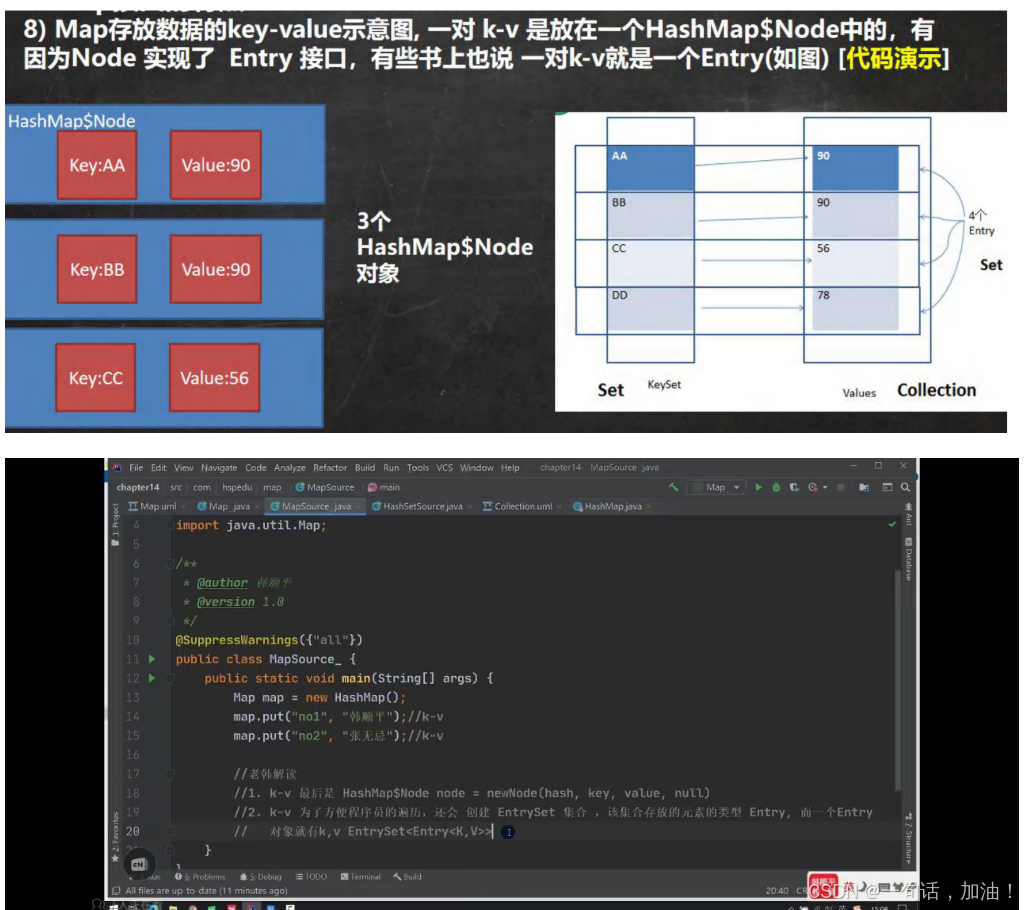Click the tool windows quick-access icon in status bar
This screenshot has height=910, width=1024.
pyautogui.click(x=116, y=890)
